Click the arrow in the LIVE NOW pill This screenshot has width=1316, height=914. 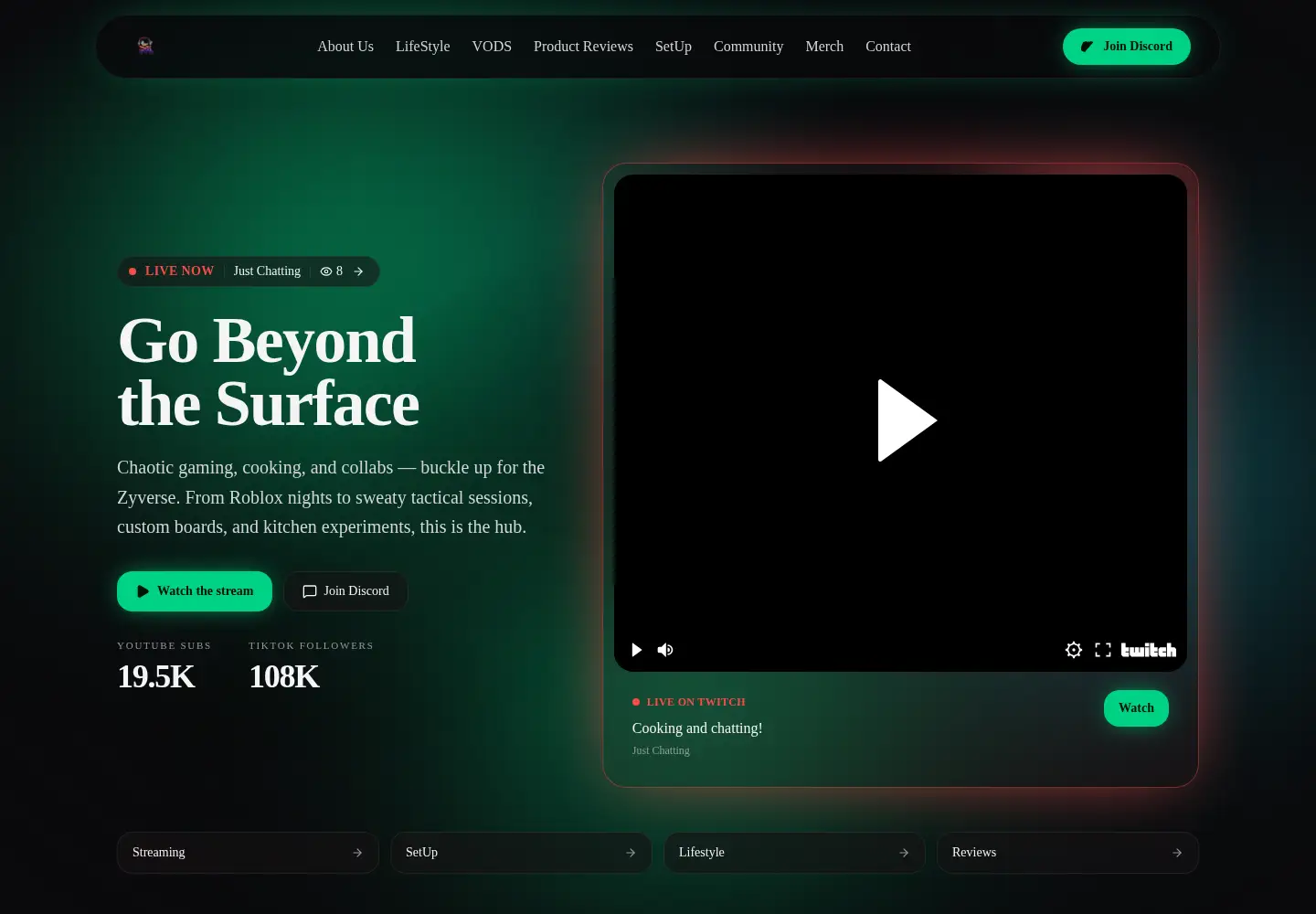pyautogui.click(x=358, y=271)
